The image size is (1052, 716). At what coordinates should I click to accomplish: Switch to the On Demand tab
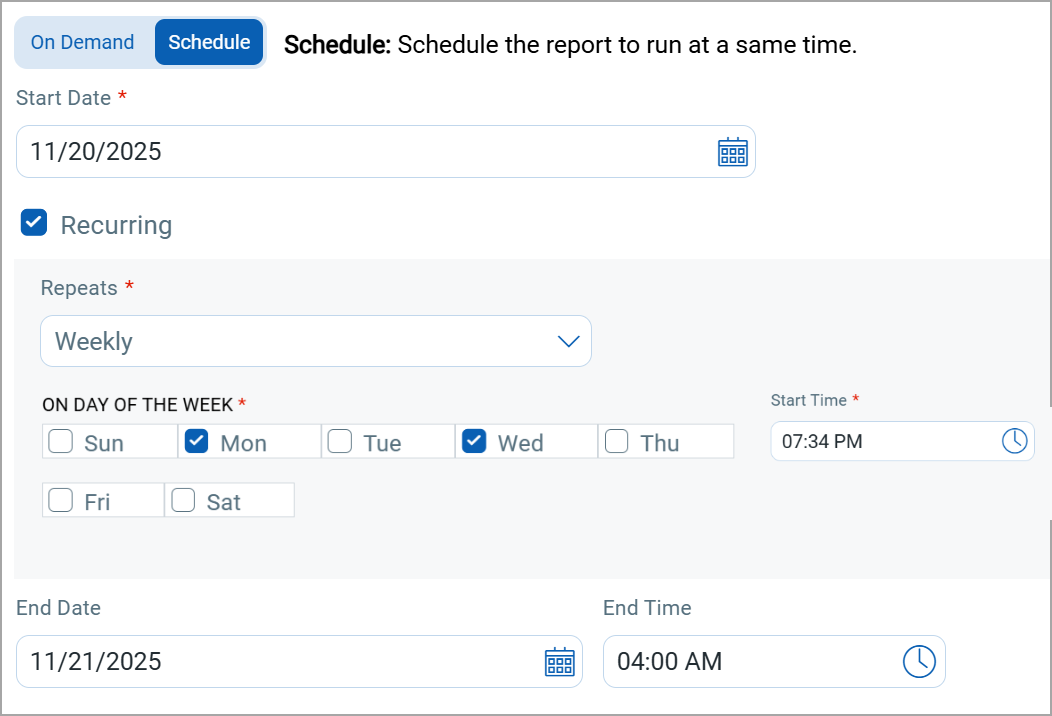(x=82, y=42)
